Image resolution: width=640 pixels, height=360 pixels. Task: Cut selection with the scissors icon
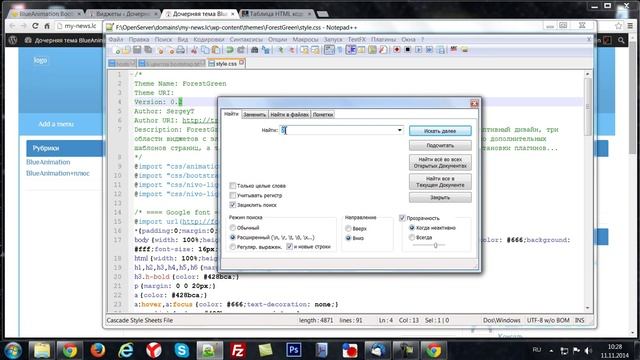pos(194,50)
